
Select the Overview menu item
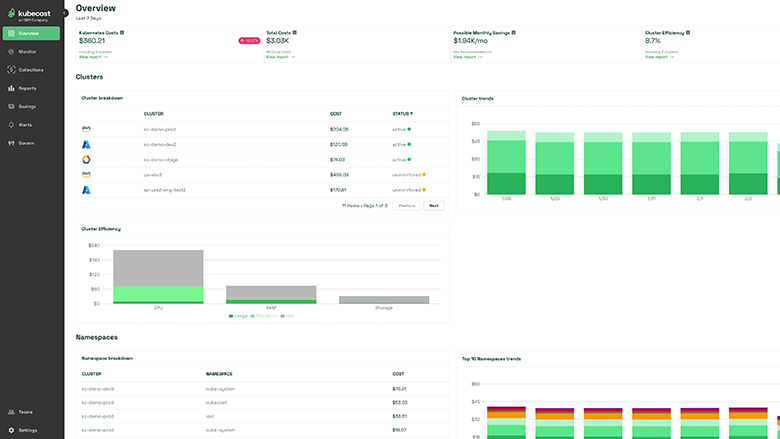[32, 33]
